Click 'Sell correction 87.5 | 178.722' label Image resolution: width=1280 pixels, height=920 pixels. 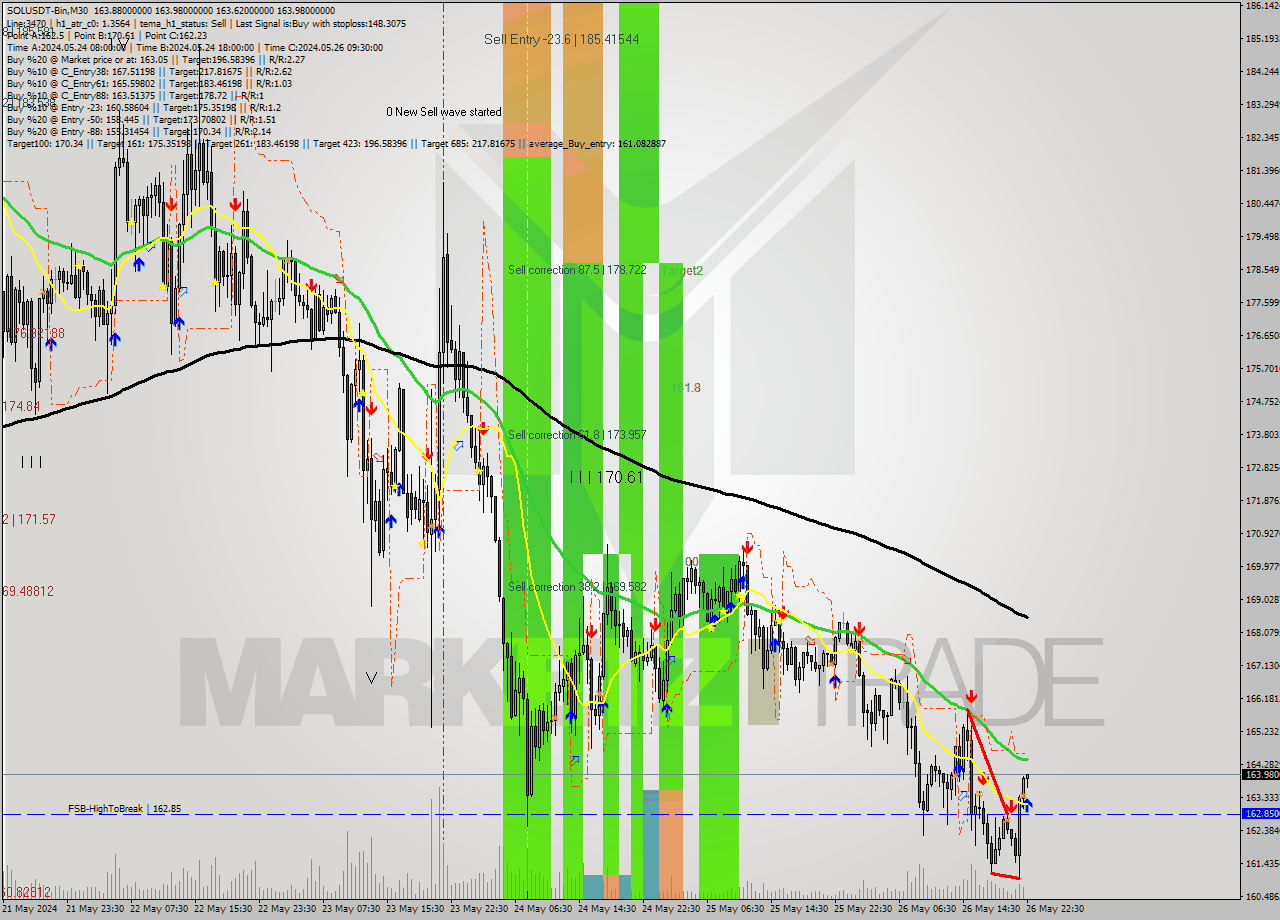coord(577,270)
